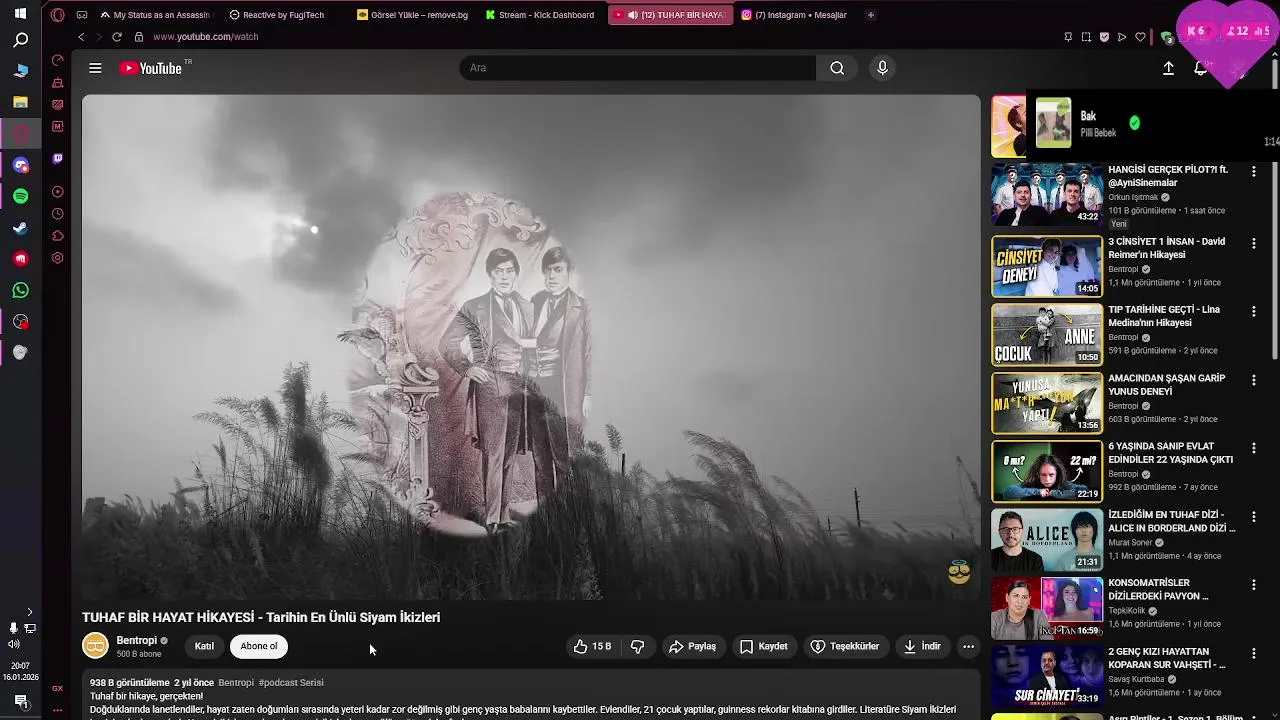Click the Katıl join button

(x=204, y=647)
